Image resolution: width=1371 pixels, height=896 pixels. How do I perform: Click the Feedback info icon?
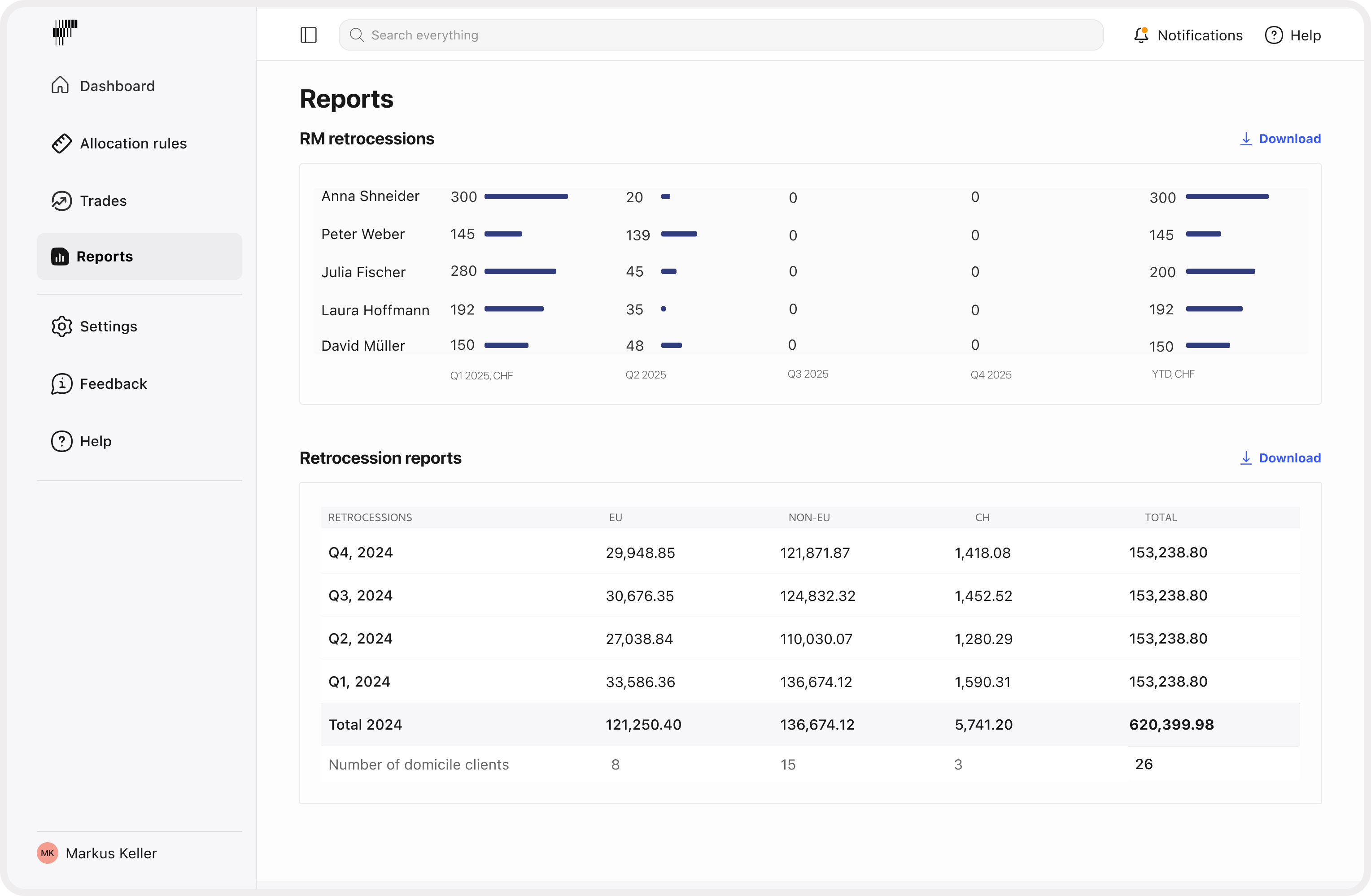pyautogui.click(x=61, y=383)
